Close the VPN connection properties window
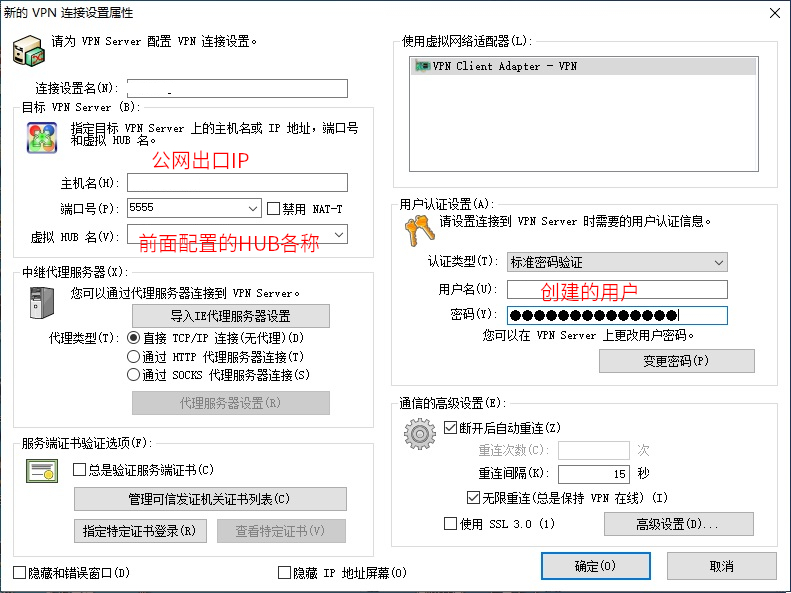The width and height of the screenshot is (791, 593). coord(775,13)
